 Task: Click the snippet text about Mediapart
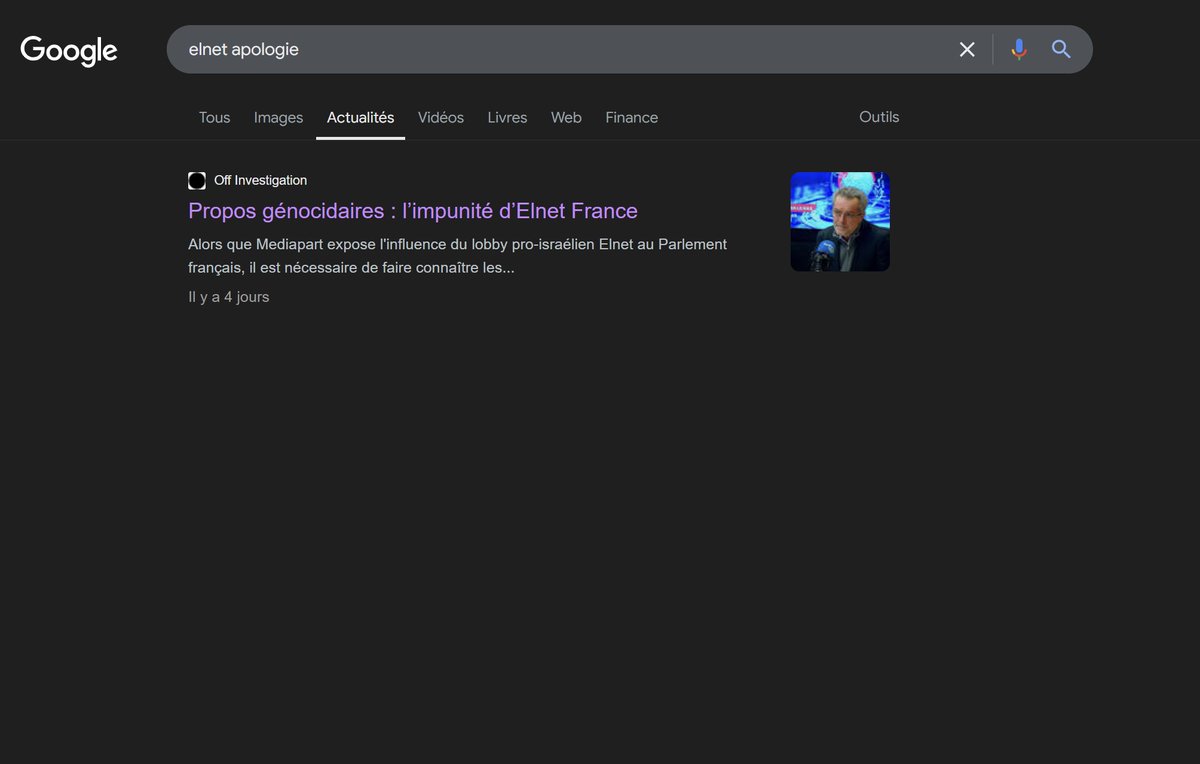tap(457, 256)
